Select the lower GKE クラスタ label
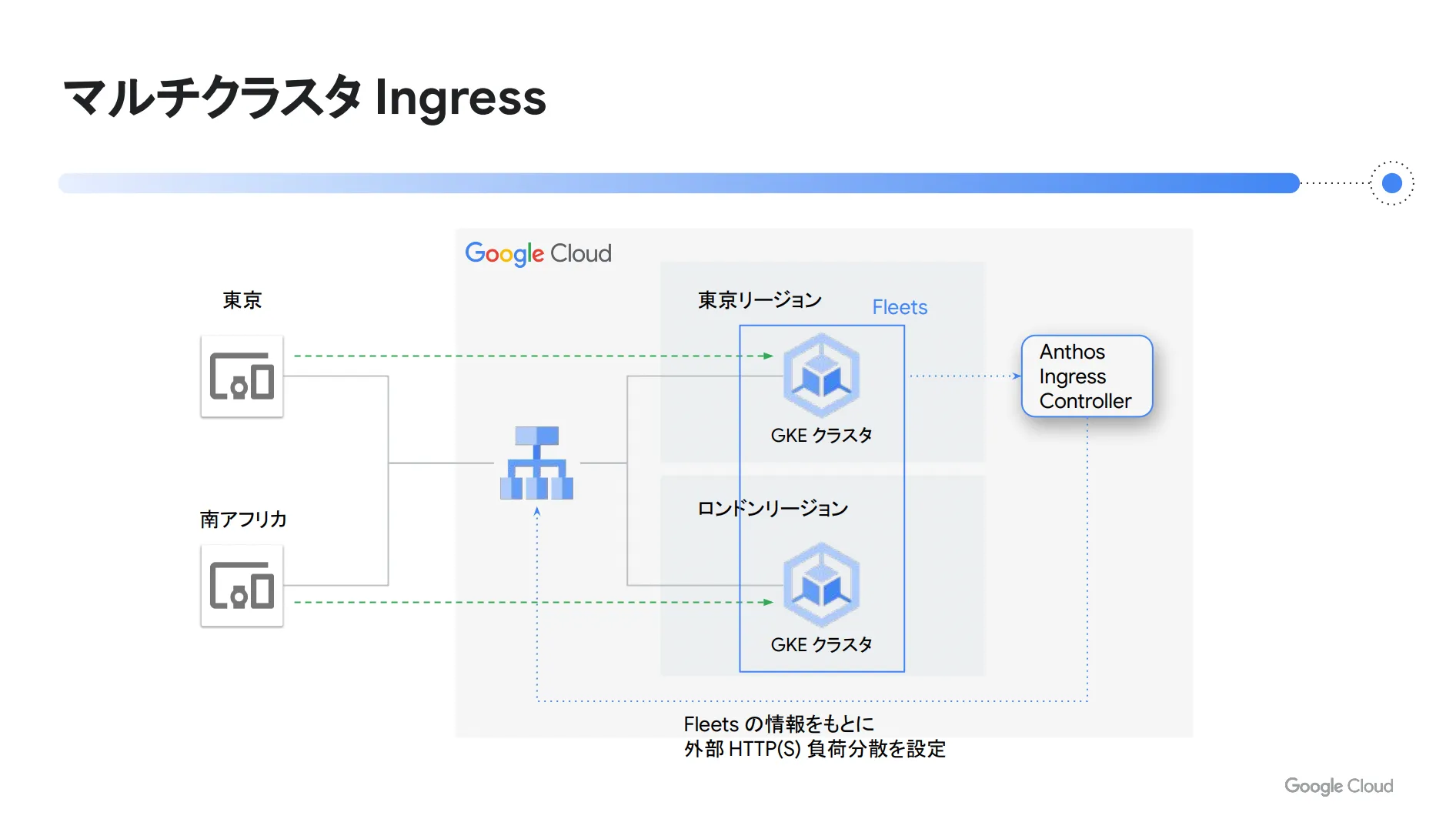This screenshot has width=1456, height=819. [x=822, y=645]
